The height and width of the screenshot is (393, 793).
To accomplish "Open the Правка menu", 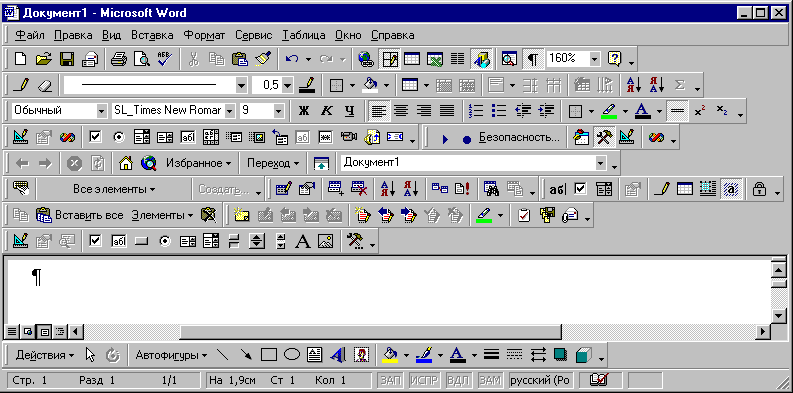I will (x=73, y=35).
